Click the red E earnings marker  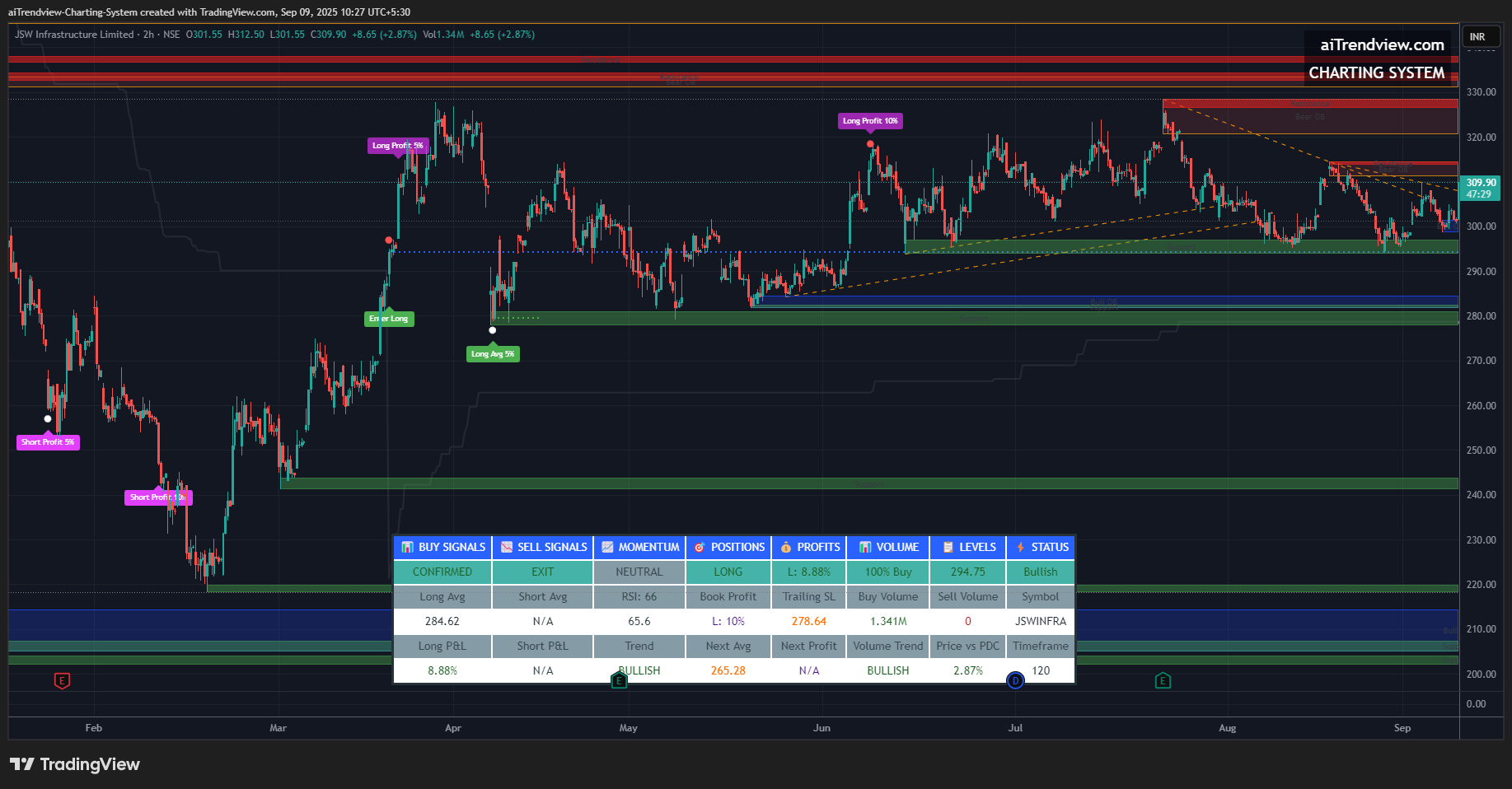pos(62,680)
